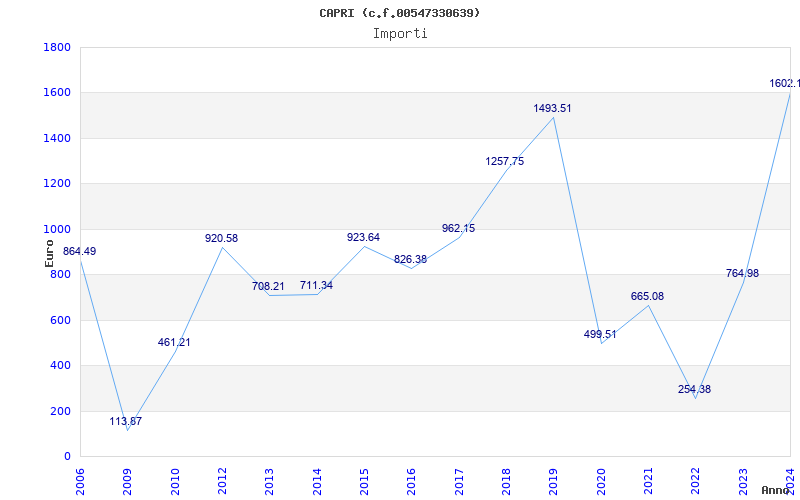Click the 711.34 value label

316,285
